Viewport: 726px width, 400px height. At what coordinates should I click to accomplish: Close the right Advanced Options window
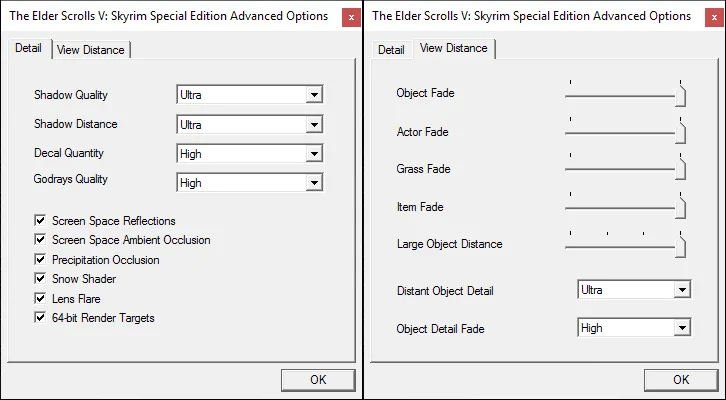[x=711, y=17]
